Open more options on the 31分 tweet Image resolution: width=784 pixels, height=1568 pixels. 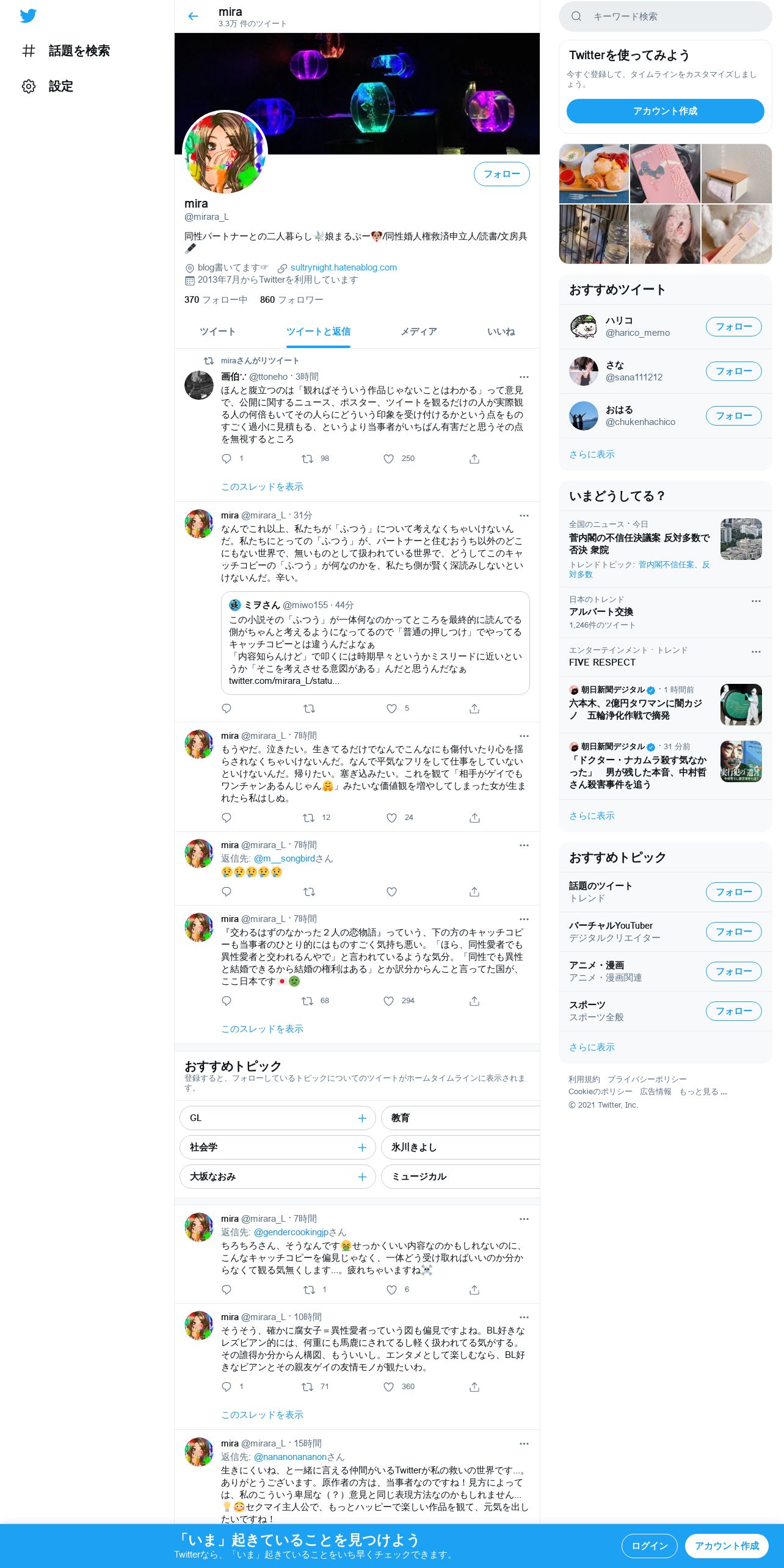524,516
